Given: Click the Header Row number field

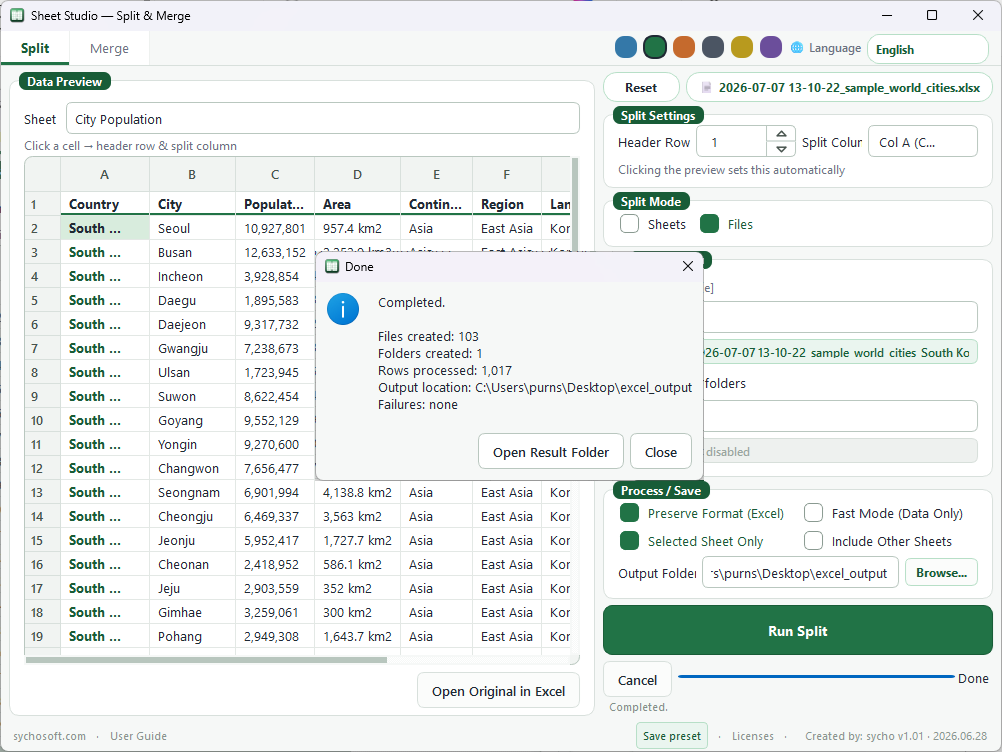Looking at the screenshot, I should (732, 141).
